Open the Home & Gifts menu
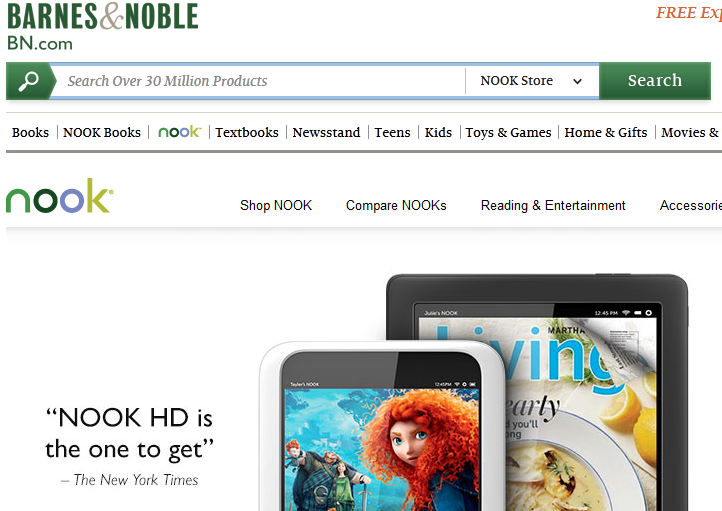722x511 pixels. (606, 133)
